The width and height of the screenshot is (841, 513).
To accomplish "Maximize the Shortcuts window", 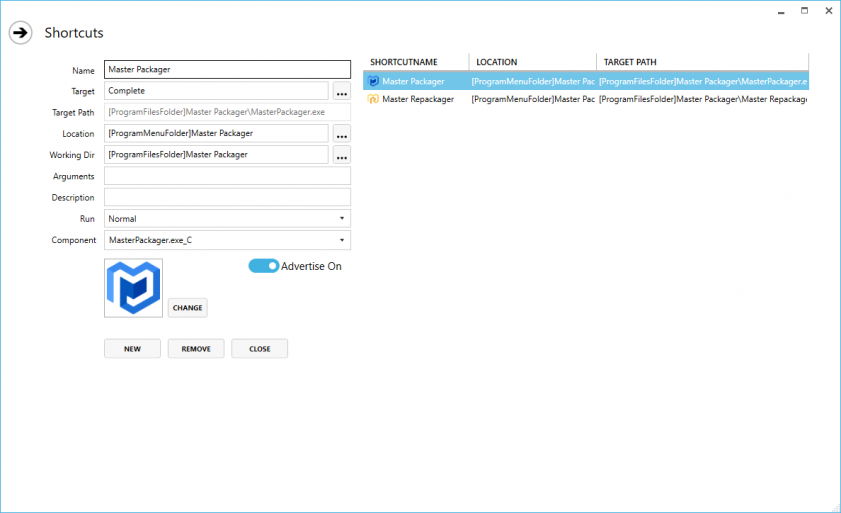I will 805,11.
